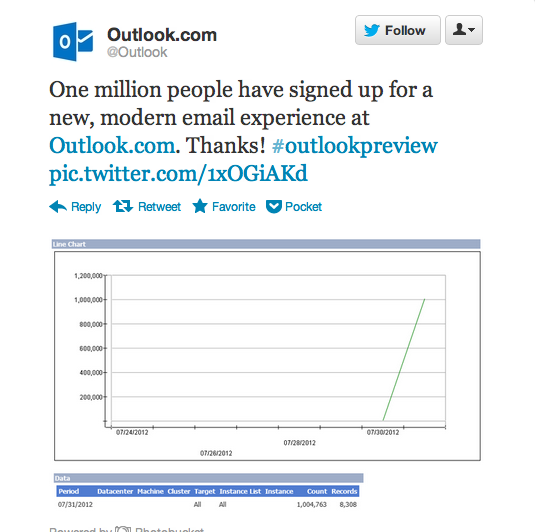Open the #outlookpreview hashtag
535x532 pixels.
tap(355, 146)
